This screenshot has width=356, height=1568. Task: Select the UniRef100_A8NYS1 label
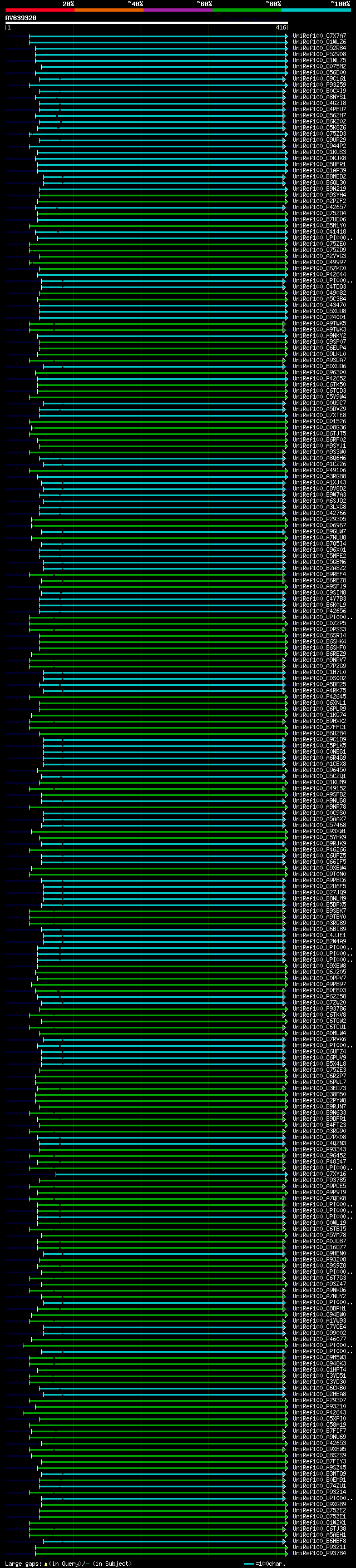tap(319, 97)
